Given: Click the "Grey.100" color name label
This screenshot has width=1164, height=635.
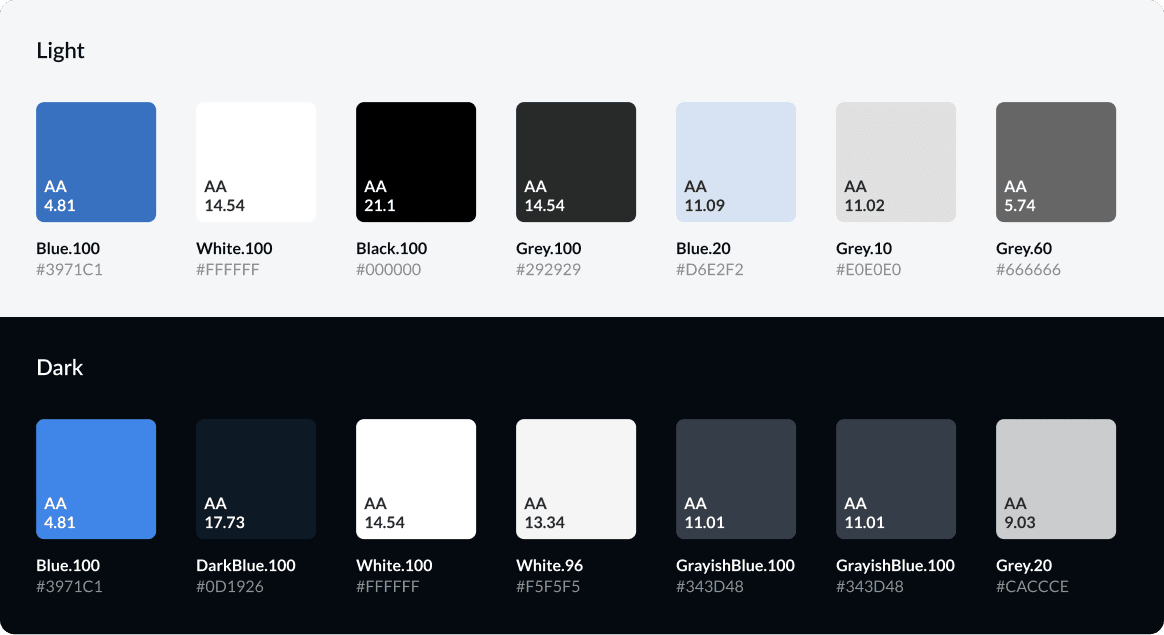Looking at the screenshot, I should point(549,248).
